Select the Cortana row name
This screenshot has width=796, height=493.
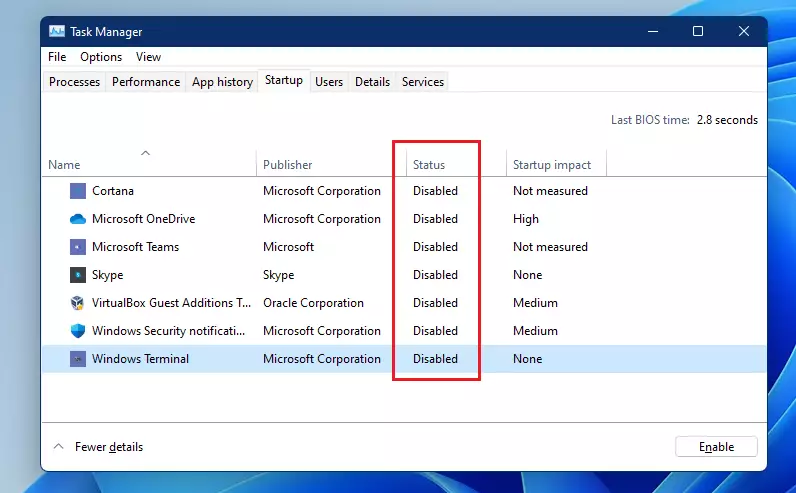pyautogui.click(x=113, y=191)
